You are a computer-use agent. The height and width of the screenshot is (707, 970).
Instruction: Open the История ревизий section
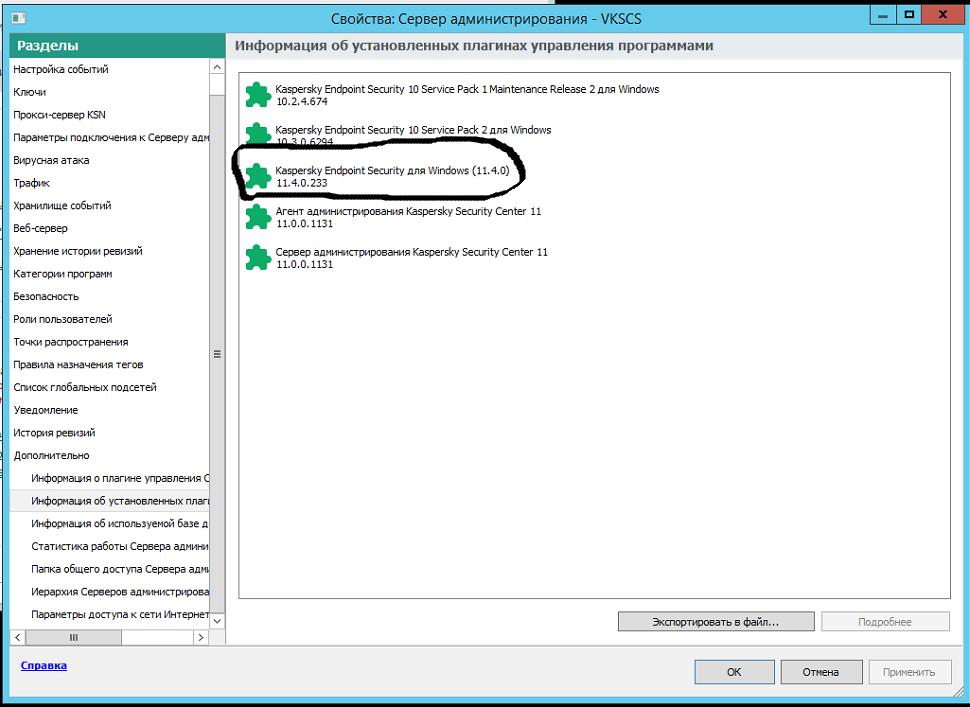point(54,433)
